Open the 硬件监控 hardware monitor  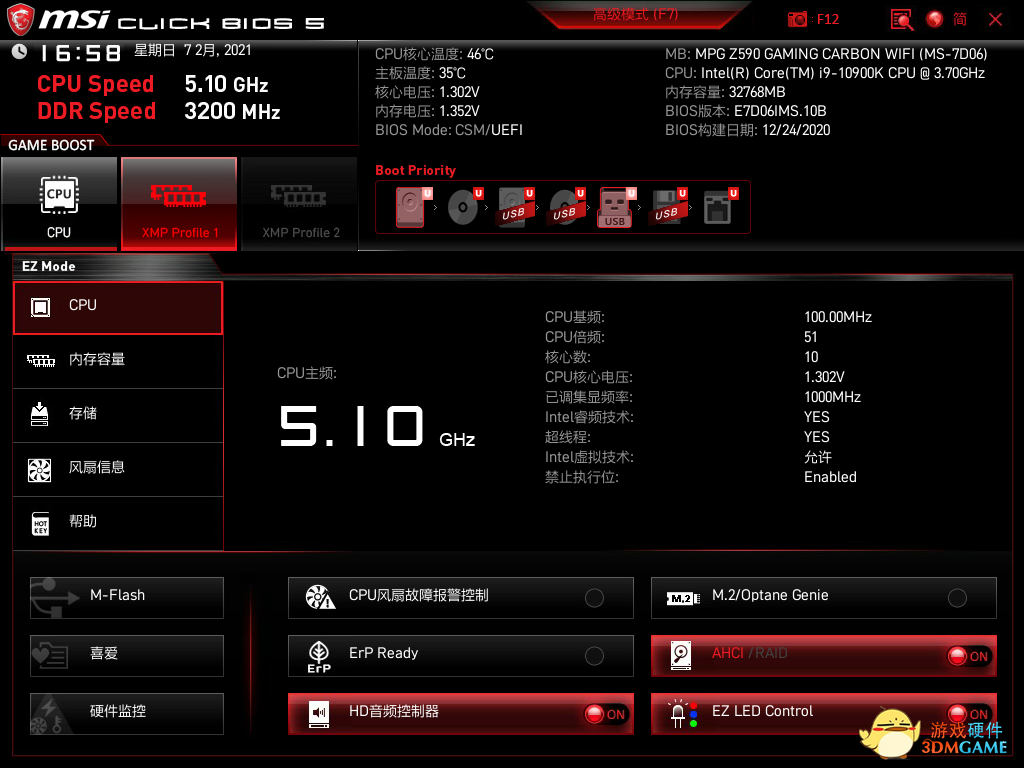click(x=127, y=714)
